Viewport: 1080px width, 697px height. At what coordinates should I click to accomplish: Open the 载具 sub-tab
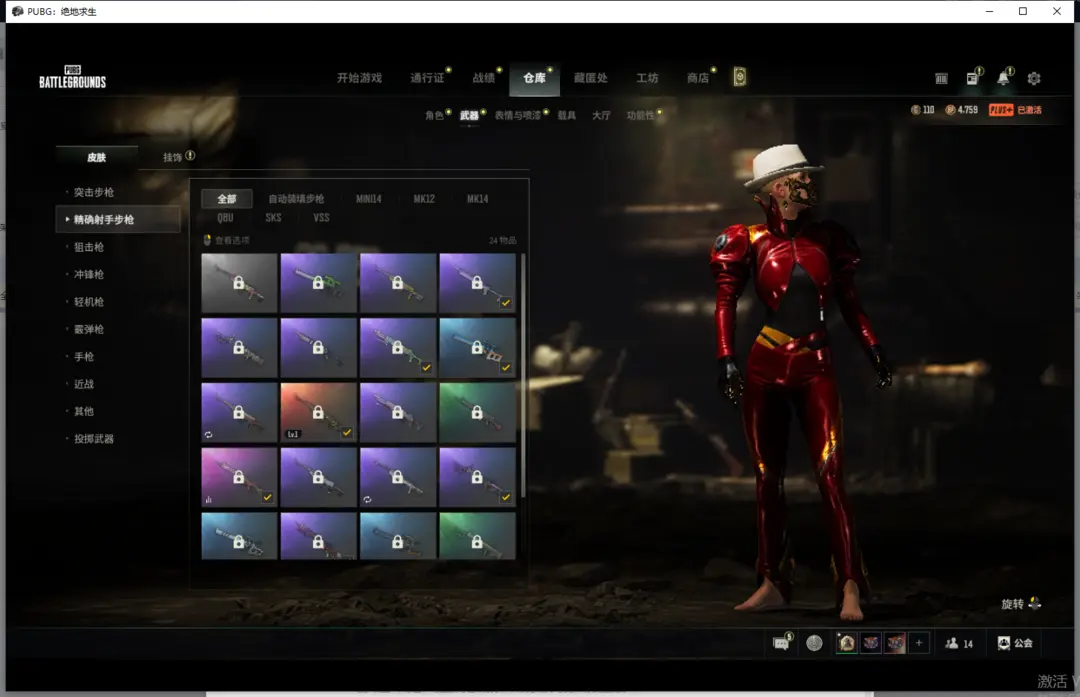566,115
